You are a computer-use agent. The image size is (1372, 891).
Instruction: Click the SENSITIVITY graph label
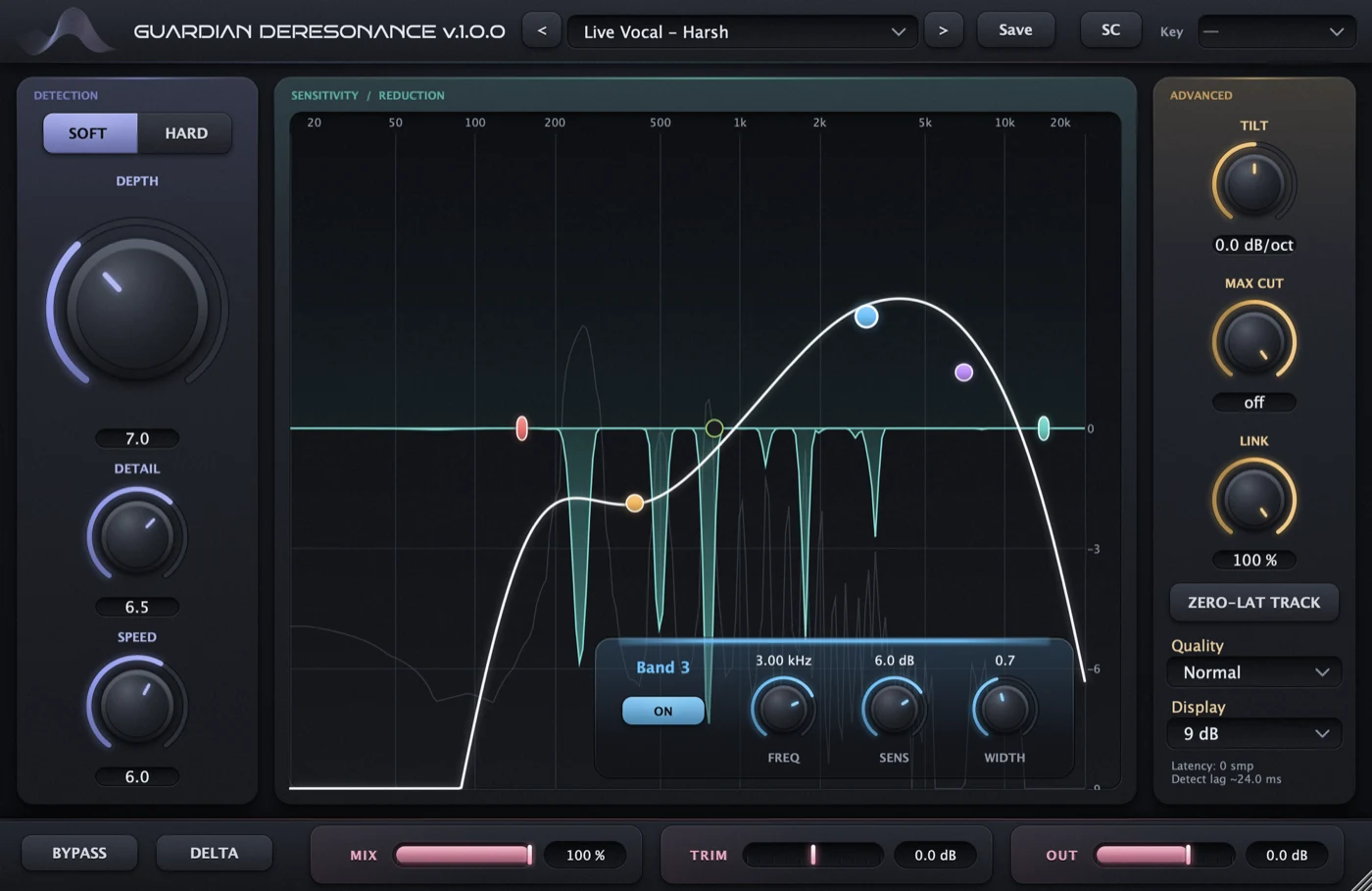point(324,95)
